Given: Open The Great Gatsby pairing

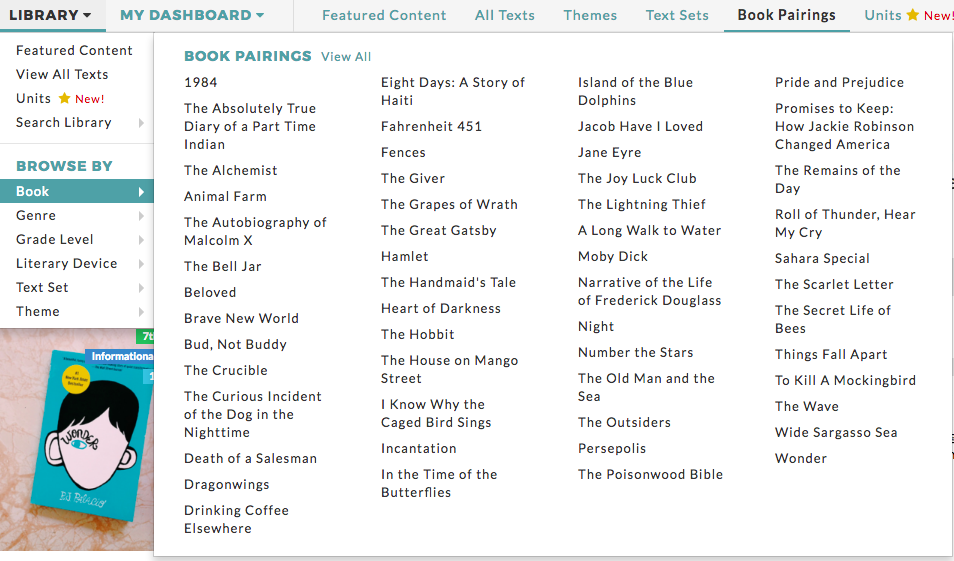Looking at the screenshot, I should pos(439,231).
